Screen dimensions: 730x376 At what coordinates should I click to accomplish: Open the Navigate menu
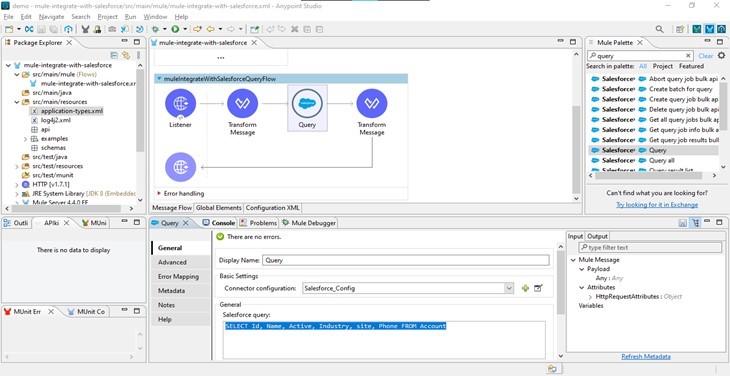pos(51,17)
